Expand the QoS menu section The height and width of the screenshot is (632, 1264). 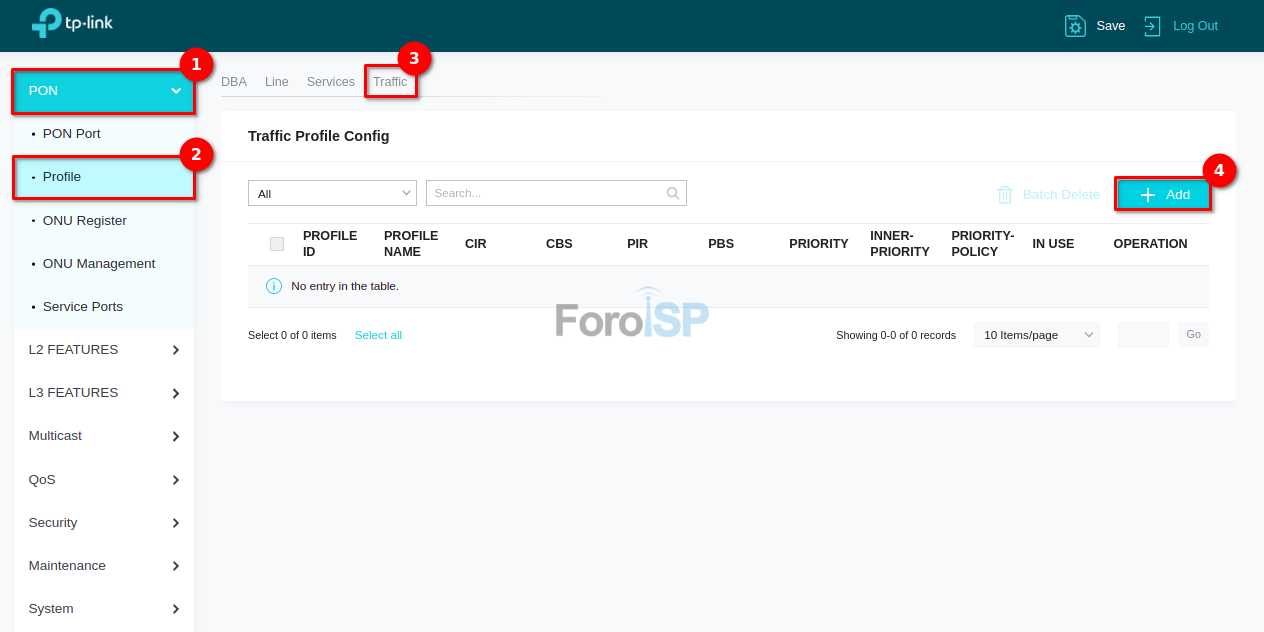click(x=103, y=480)
